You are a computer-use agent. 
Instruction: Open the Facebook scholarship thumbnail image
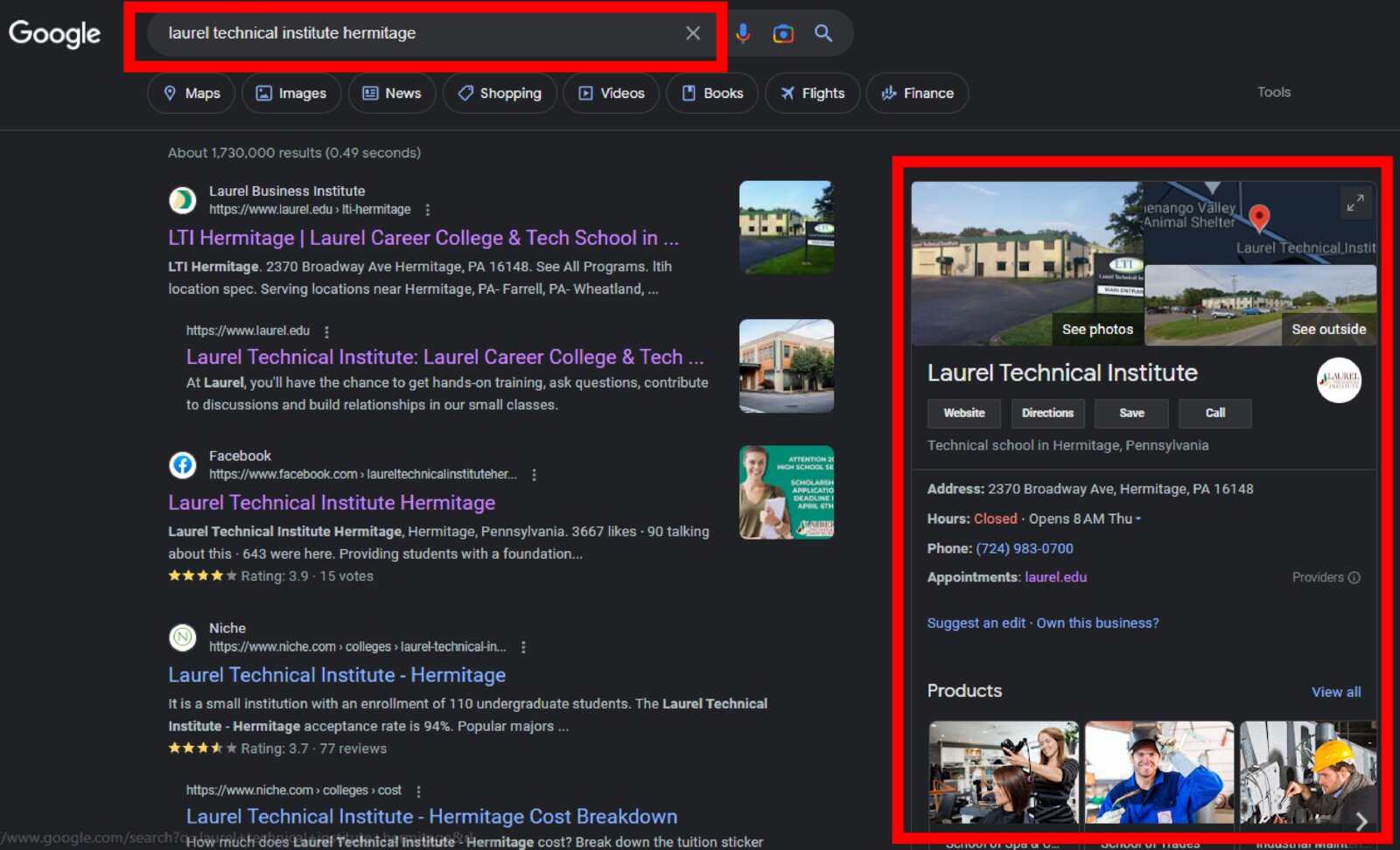tap(787, 492)
